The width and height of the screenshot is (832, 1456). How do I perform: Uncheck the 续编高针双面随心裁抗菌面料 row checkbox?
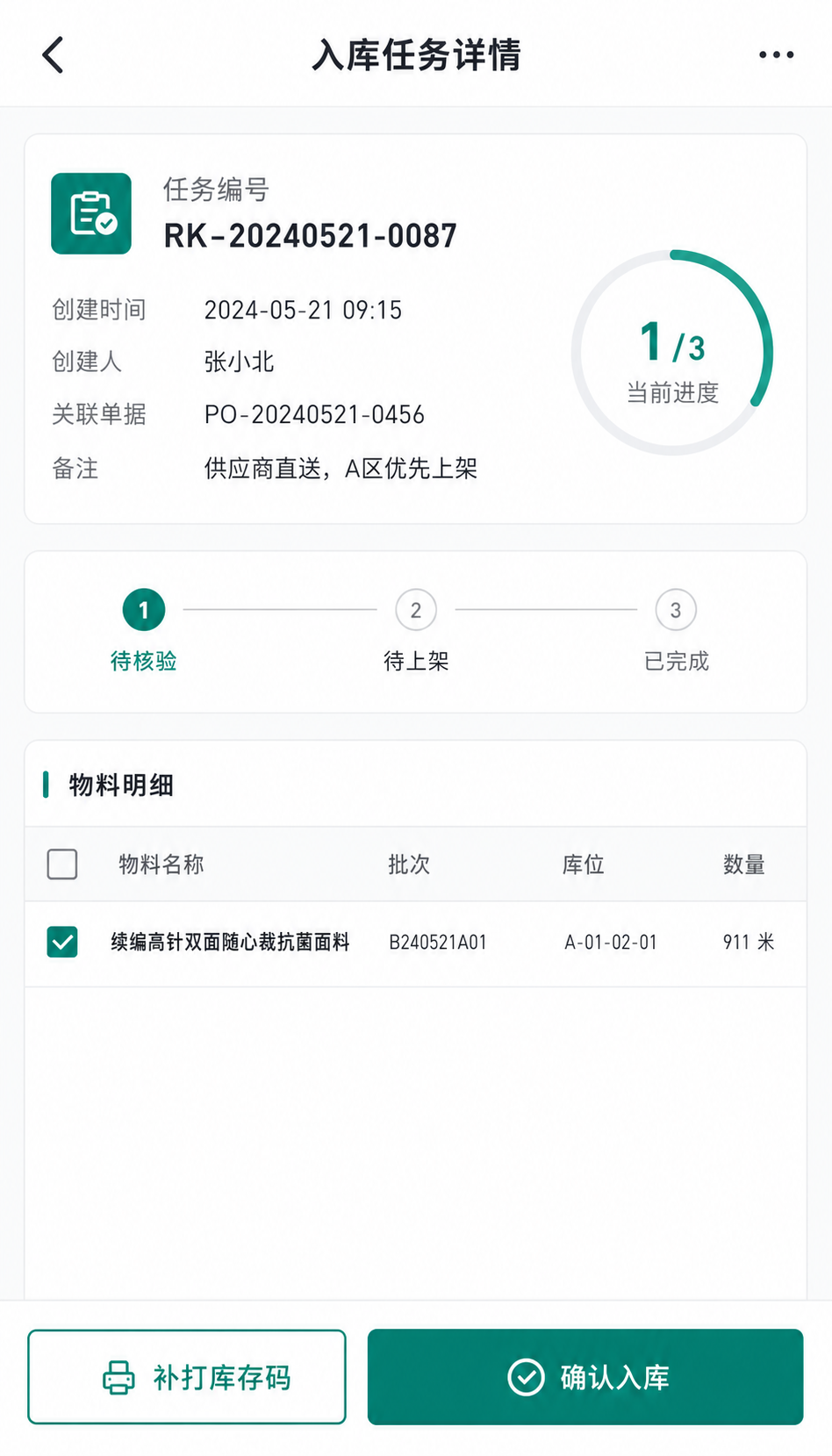[x=62, y=942]
